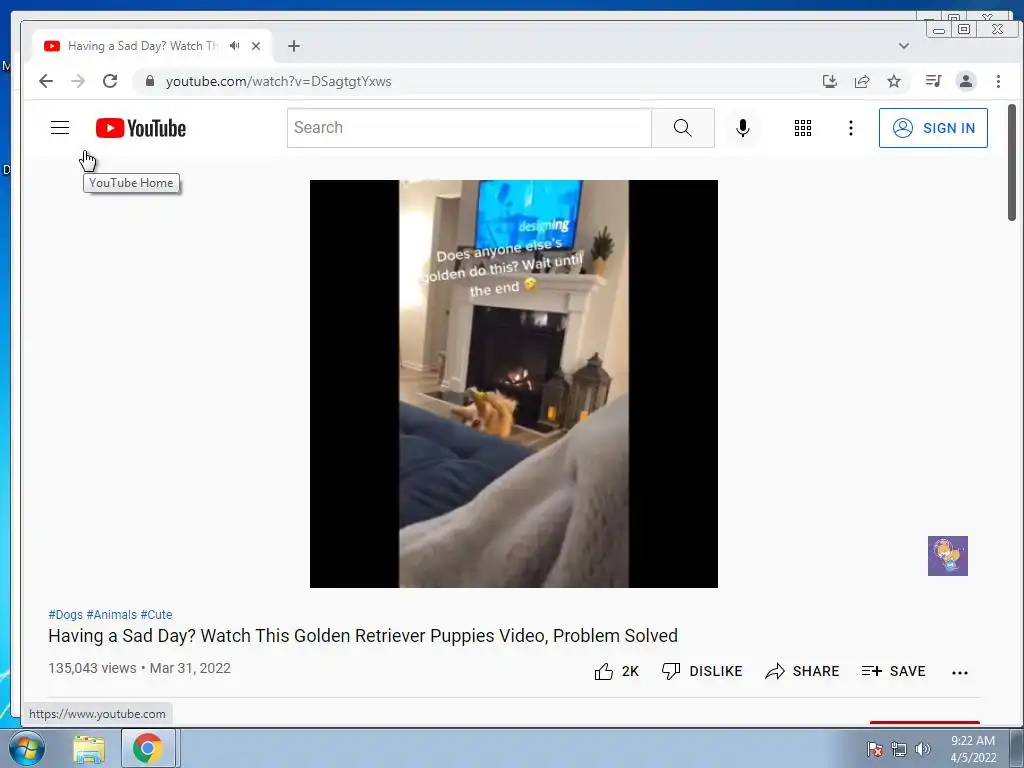Go back with browser back arrow

click(x=46, y=81)
